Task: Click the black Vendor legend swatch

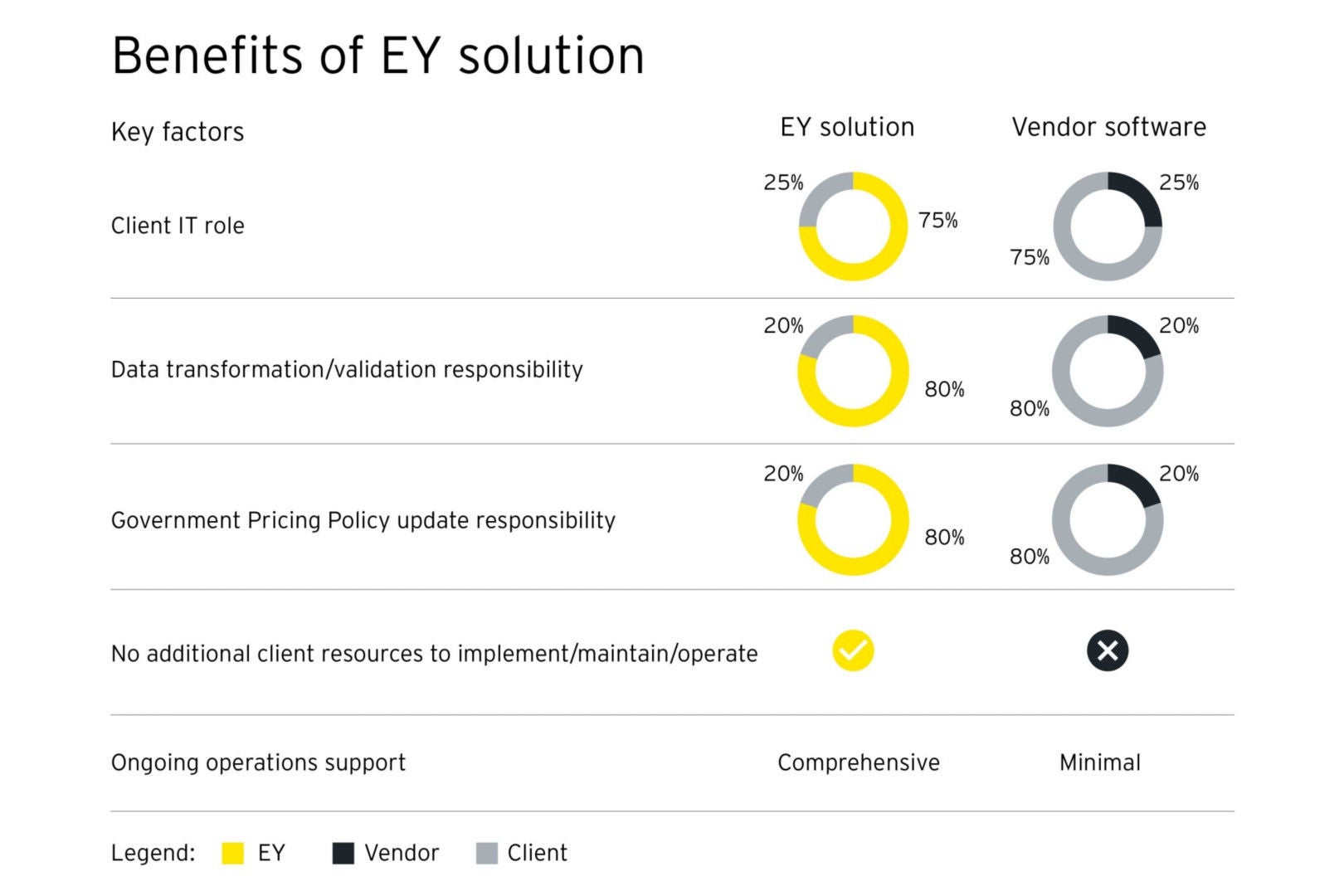Action: (x=343, y=853)
